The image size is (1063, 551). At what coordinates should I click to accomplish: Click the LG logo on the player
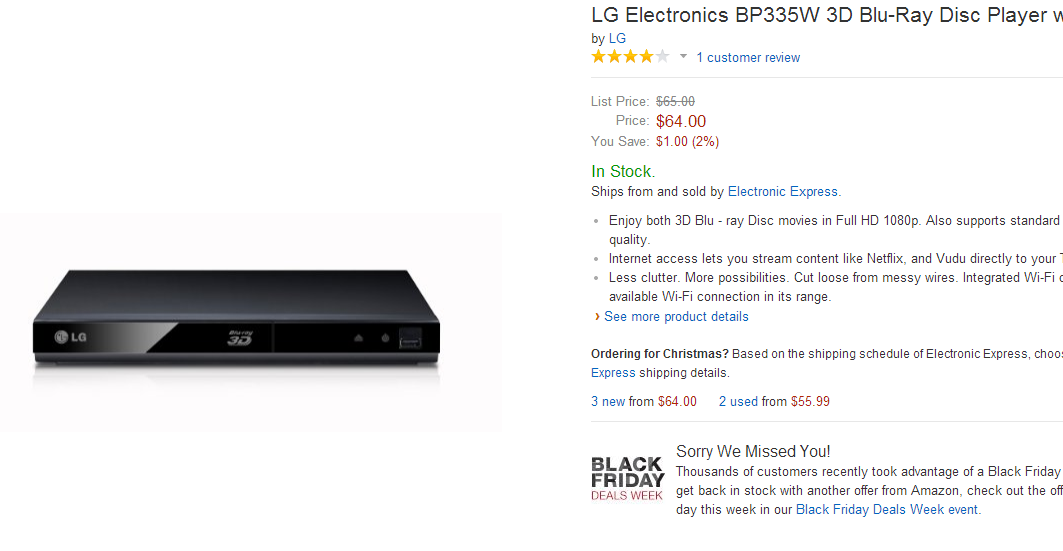click(x=71, y=337)
